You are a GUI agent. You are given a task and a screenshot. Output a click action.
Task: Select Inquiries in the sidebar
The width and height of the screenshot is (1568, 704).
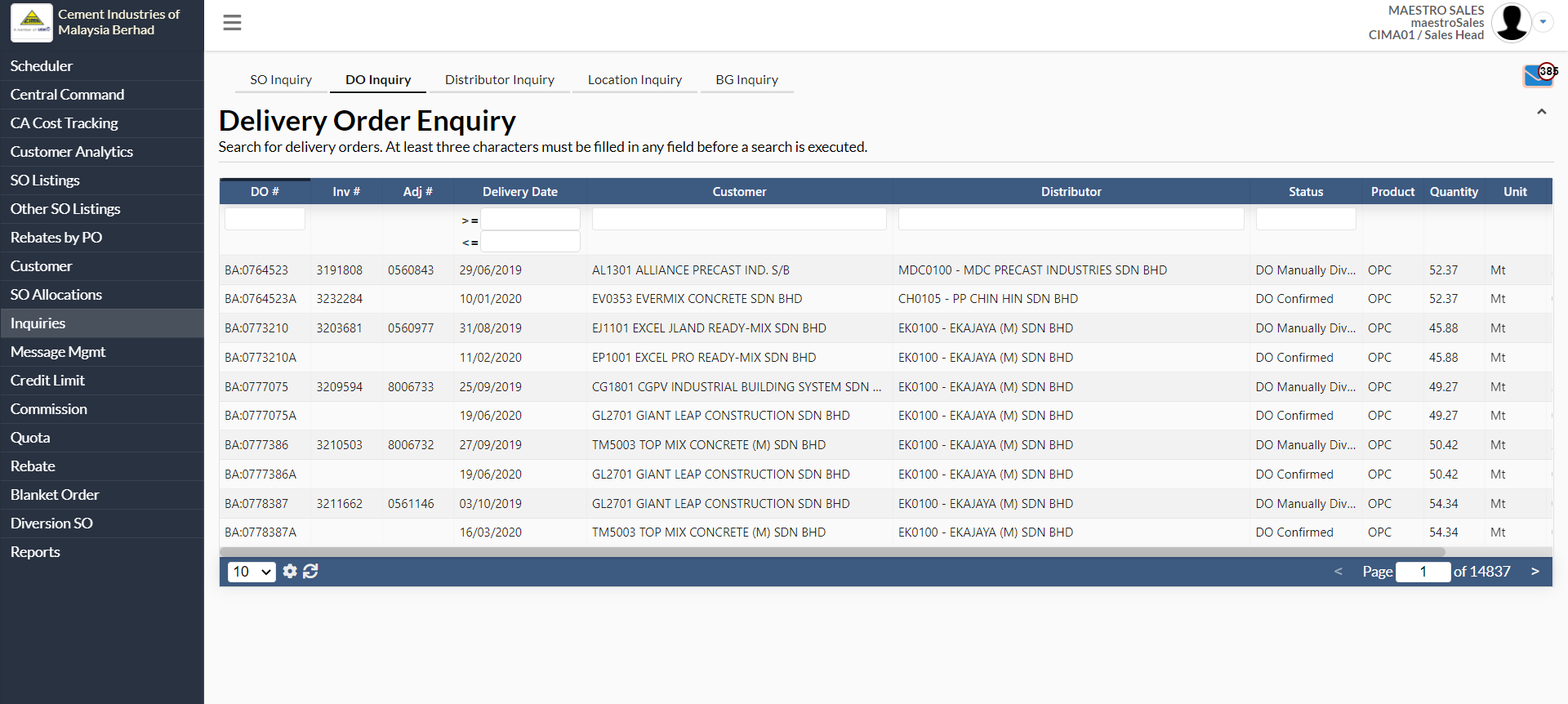tap(102, 323)
